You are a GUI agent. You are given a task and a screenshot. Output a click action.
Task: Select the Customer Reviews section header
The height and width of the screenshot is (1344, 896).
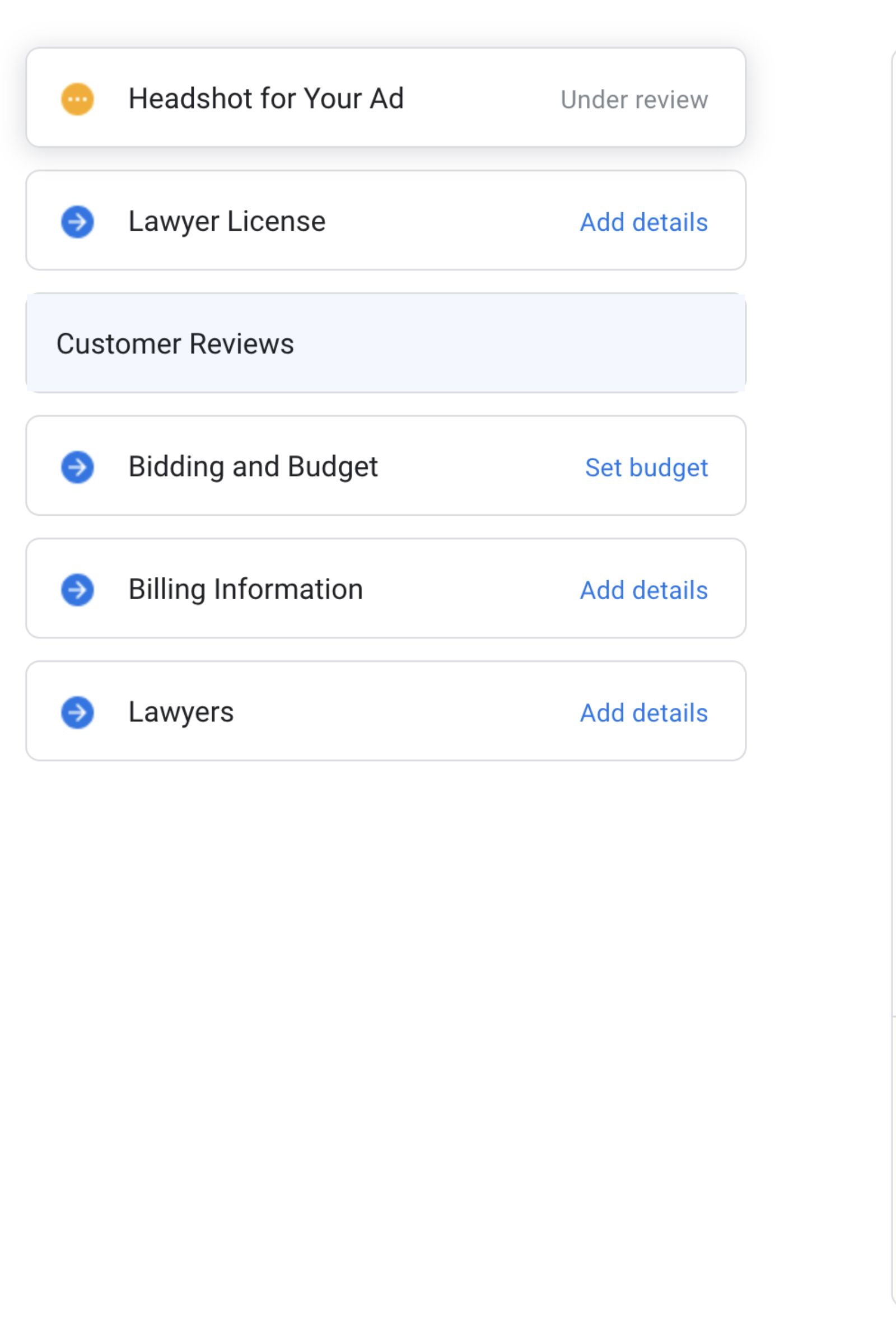pos(175,343)
